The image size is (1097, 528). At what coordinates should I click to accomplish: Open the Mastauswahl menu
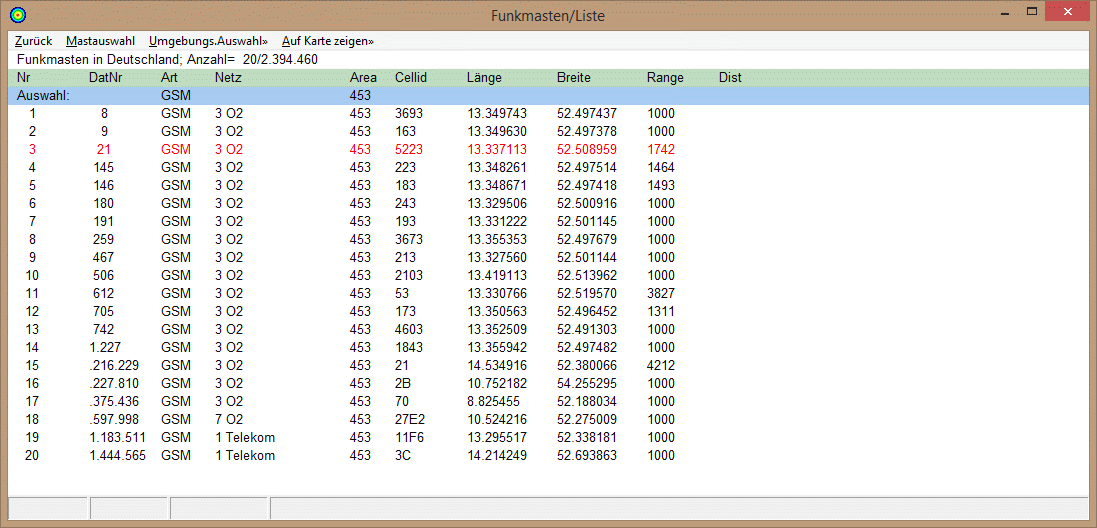100,41
